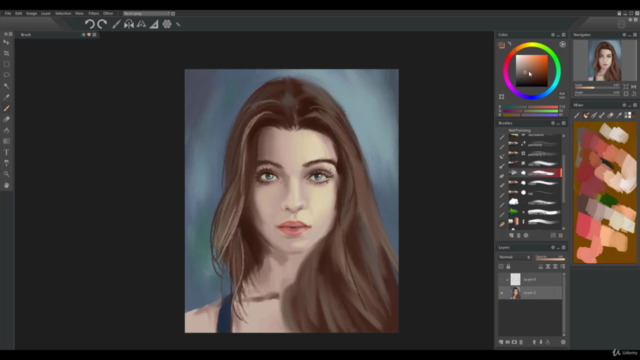The image size is (640, 360).
Task: Toggle the lock icon in Layers panel
Action: (x=508, y=267)
